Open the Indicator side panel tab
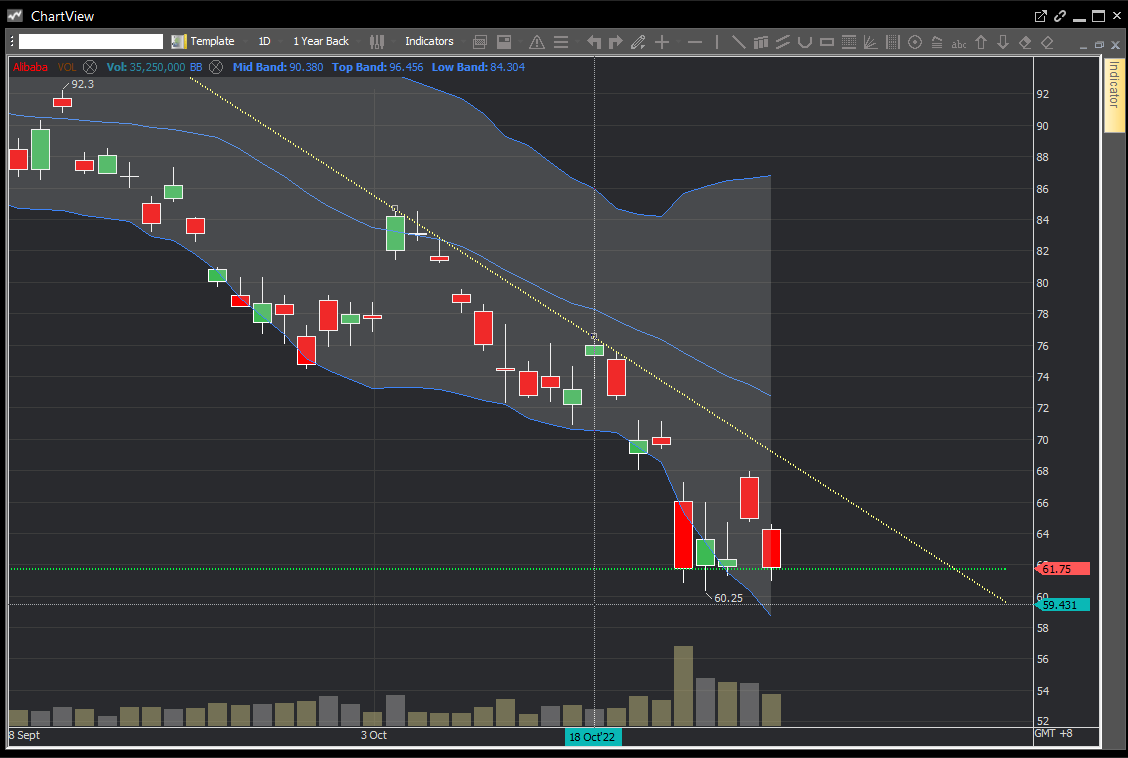This screenshot has width=1128, height=758. 1113,90
